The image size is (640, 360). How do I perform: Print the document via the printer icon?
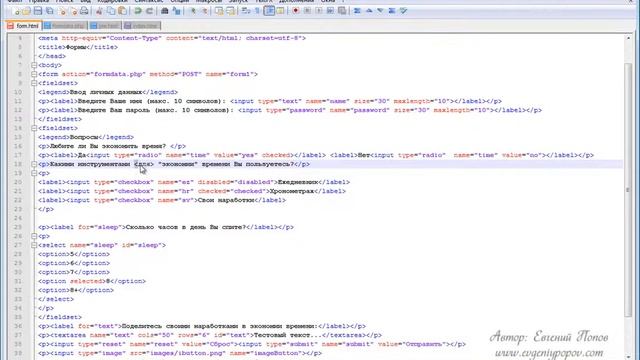click(84, 11)
